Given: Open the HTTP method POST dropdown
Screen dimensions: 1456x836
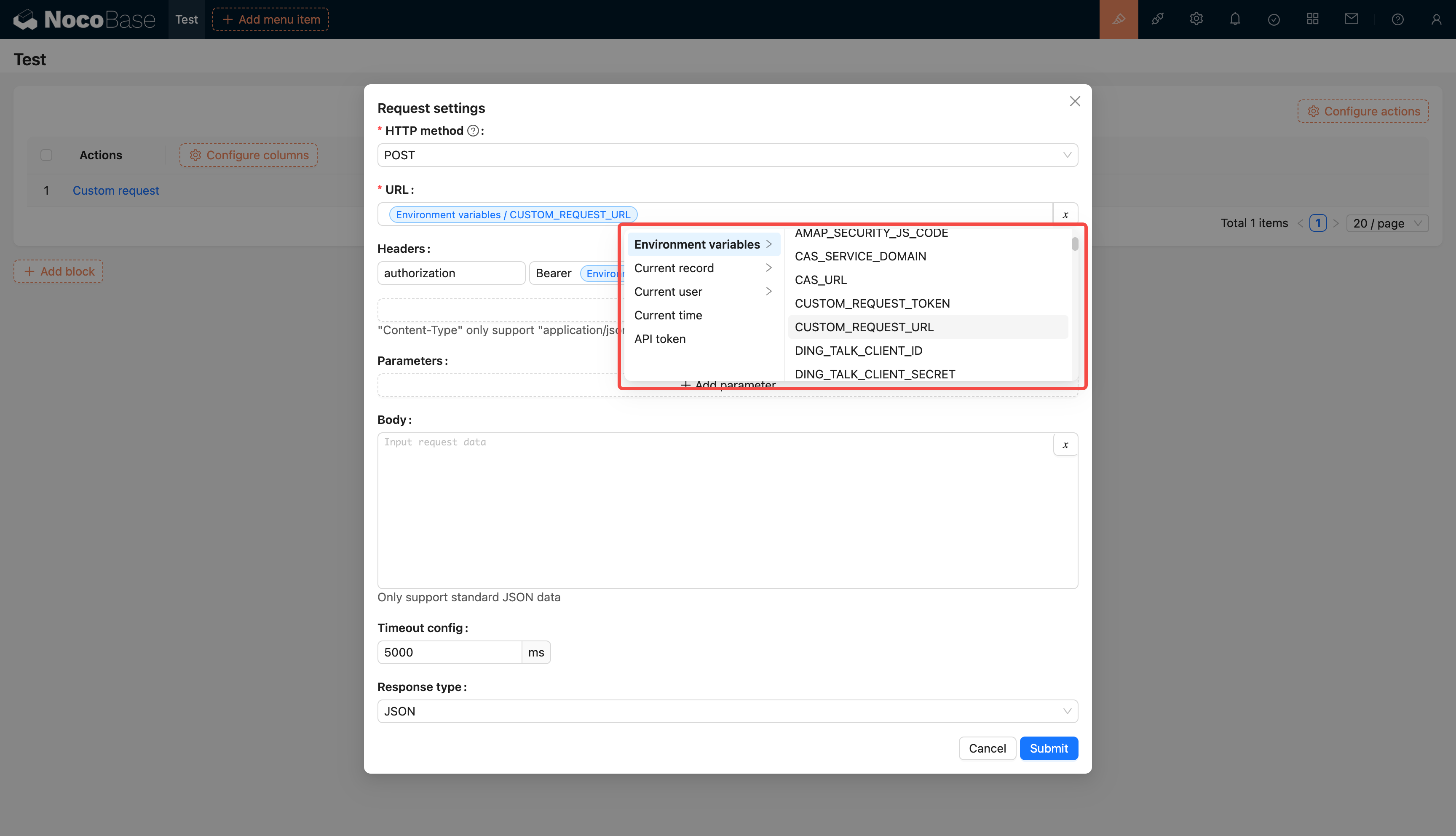Looking at the screenshot, I should tap(727, 155).
